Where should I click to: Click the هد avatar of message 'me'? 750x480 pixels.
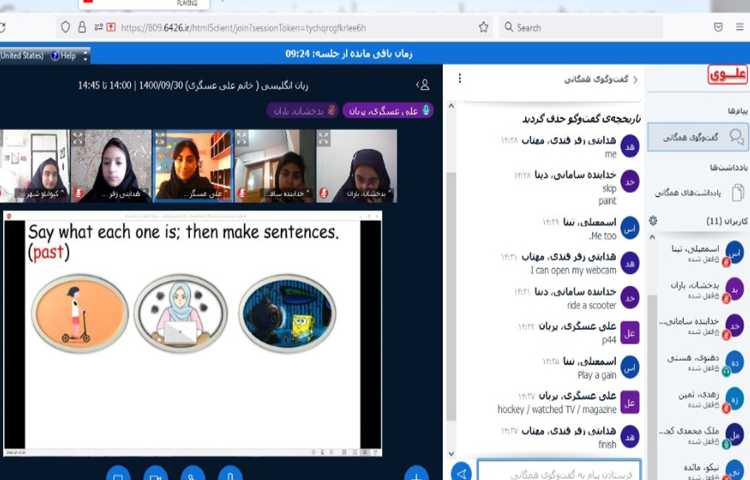(630, 146)
